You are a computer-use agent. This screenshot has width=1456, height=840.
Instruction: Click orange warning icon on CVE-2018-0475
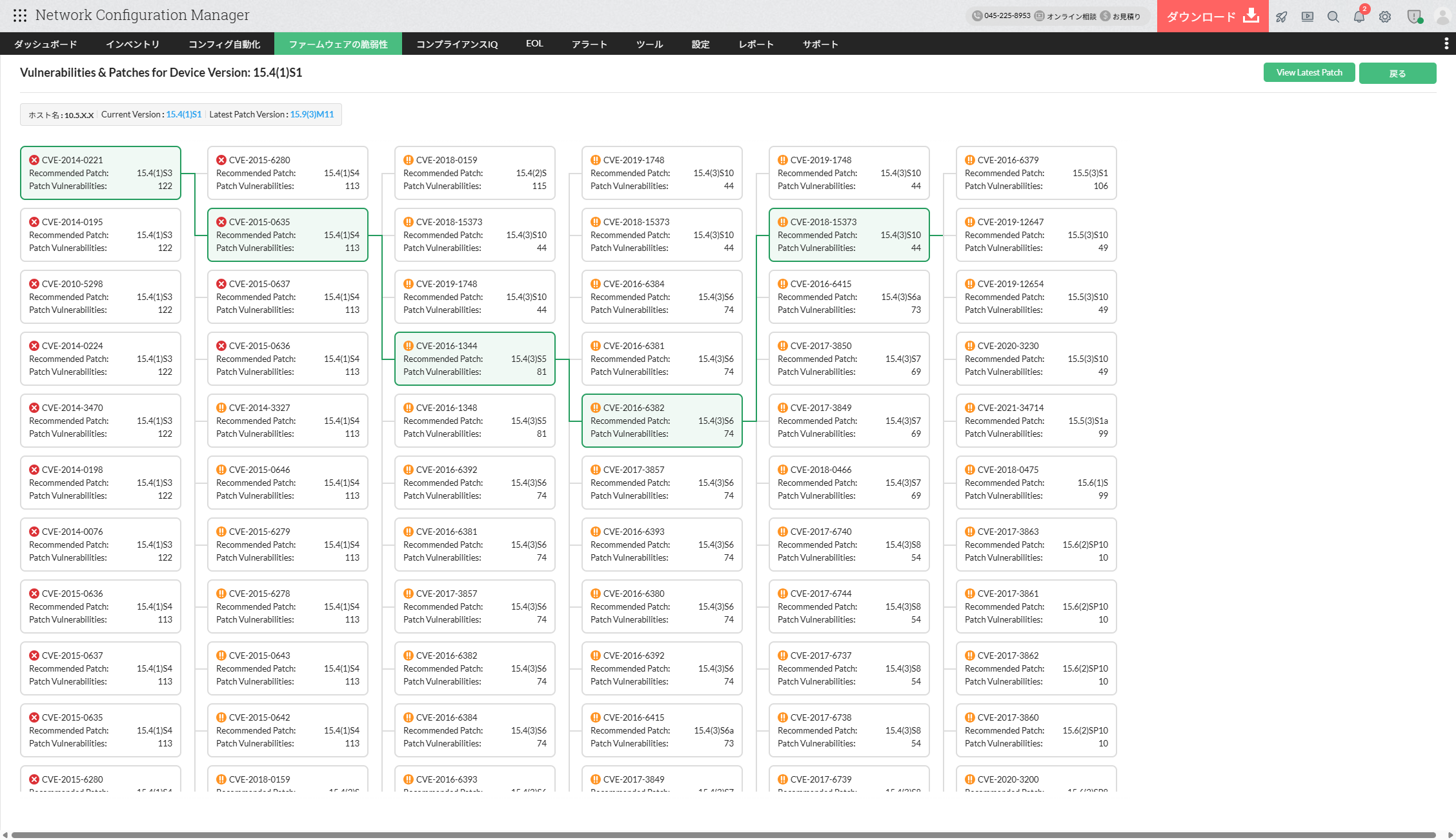click(970, 470)
